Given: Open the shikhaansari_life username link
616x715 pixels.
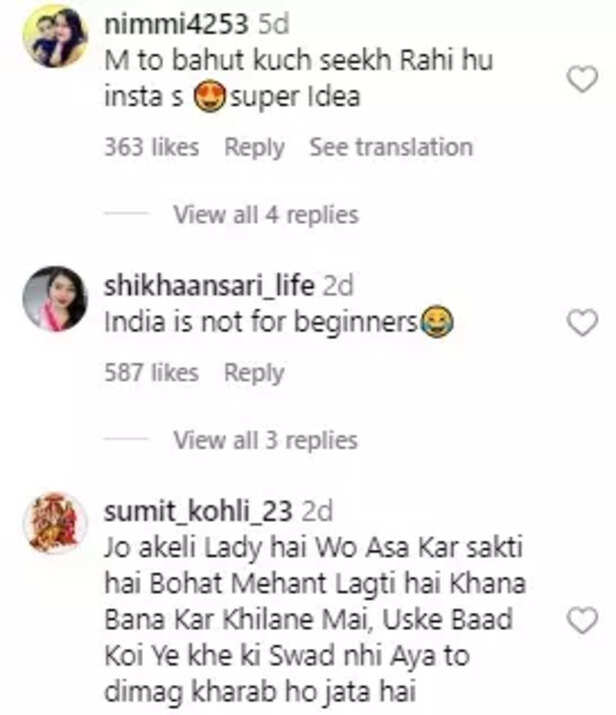Looking at the screenshot, I should point(209,286).
